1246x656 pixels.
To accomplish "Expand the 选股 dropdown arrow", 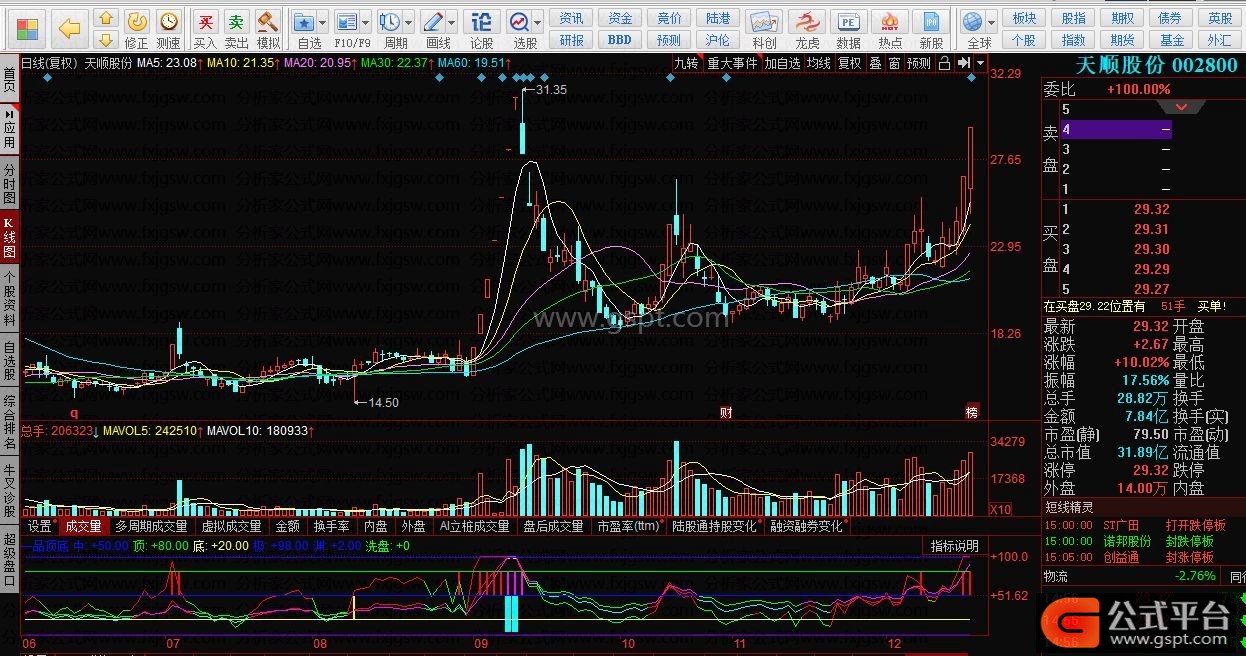I will pos(538,22).
